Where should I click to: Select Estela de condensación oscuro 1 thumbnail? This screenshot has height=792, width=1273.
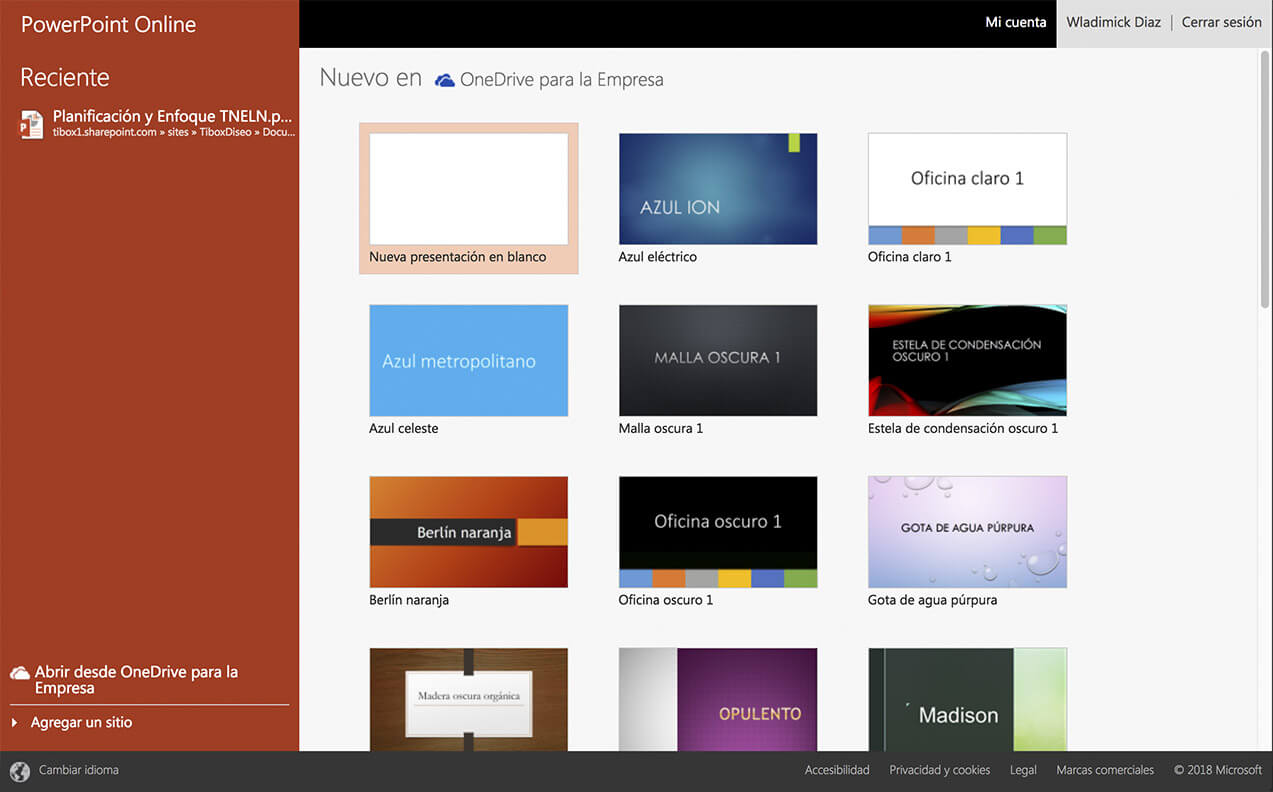coord(967,360)
